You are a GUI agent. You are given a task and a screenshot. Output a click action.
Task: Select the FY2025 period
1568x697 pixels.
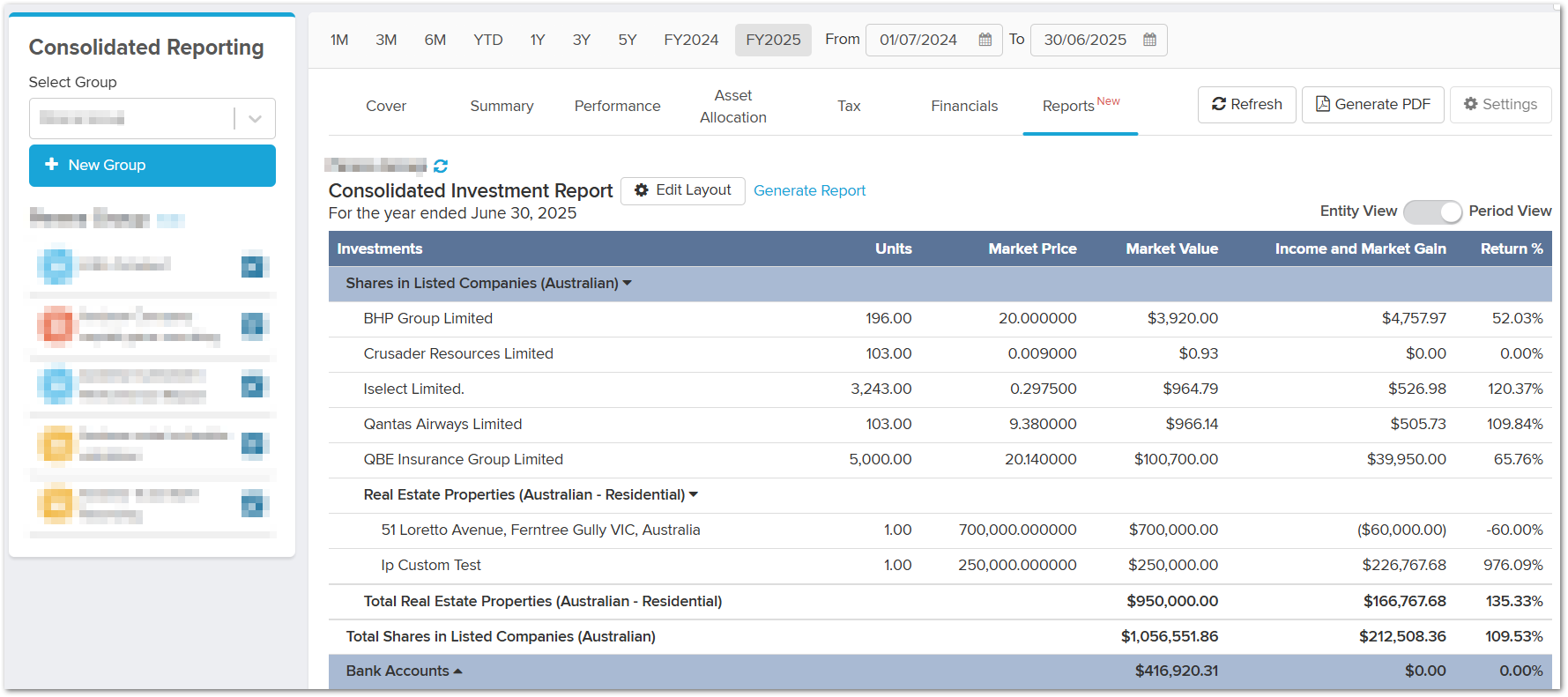point(773,40)
